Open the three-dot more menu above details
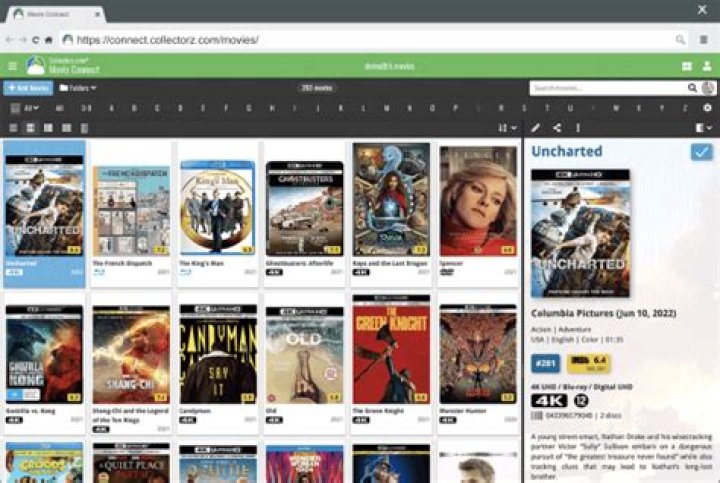 tap(578, 128)
